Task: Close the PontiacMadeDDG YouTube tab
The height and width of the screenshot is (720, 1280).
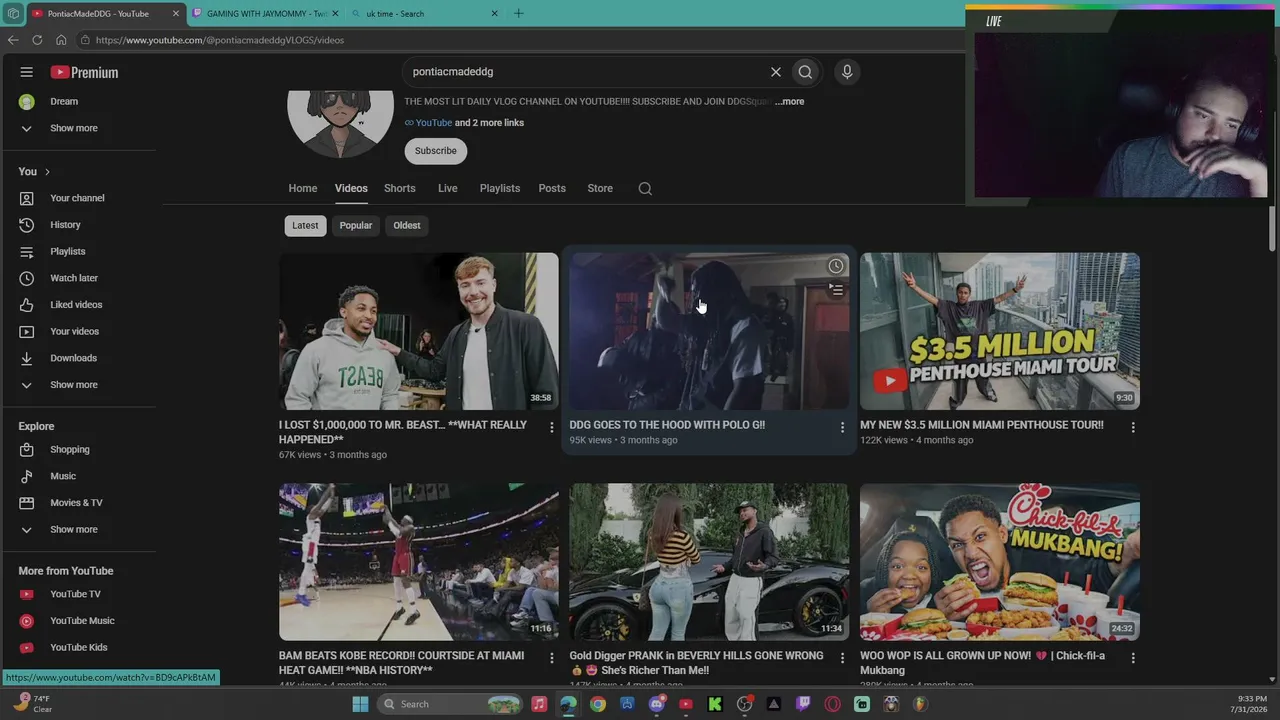Action: pos(176,14)
